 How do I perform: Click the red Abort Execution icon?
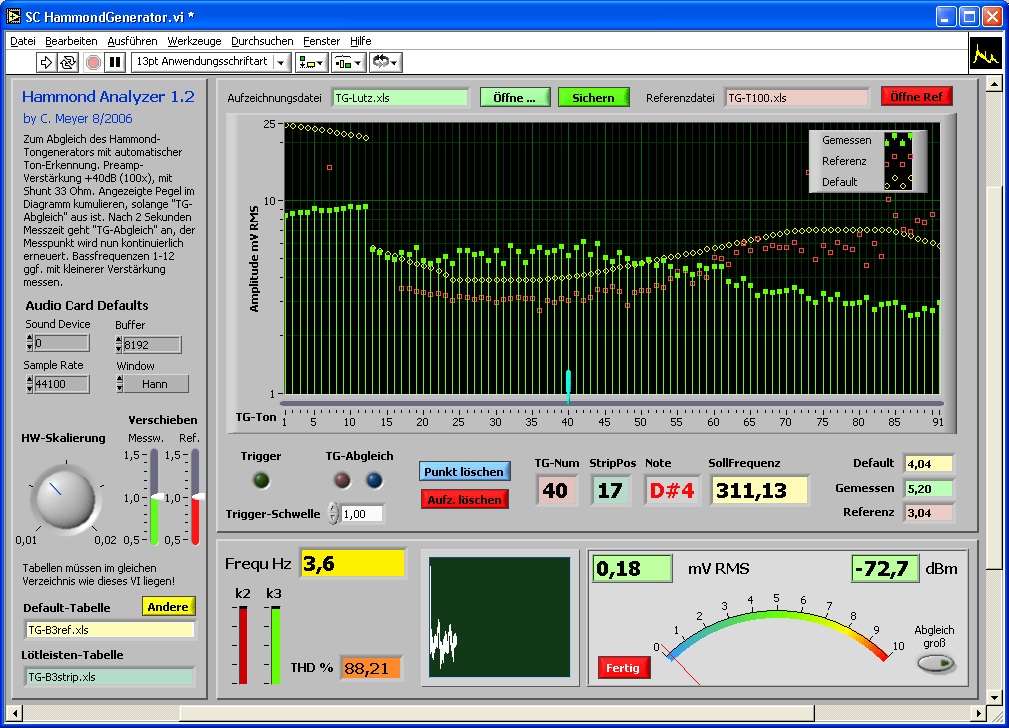(93, 62)
